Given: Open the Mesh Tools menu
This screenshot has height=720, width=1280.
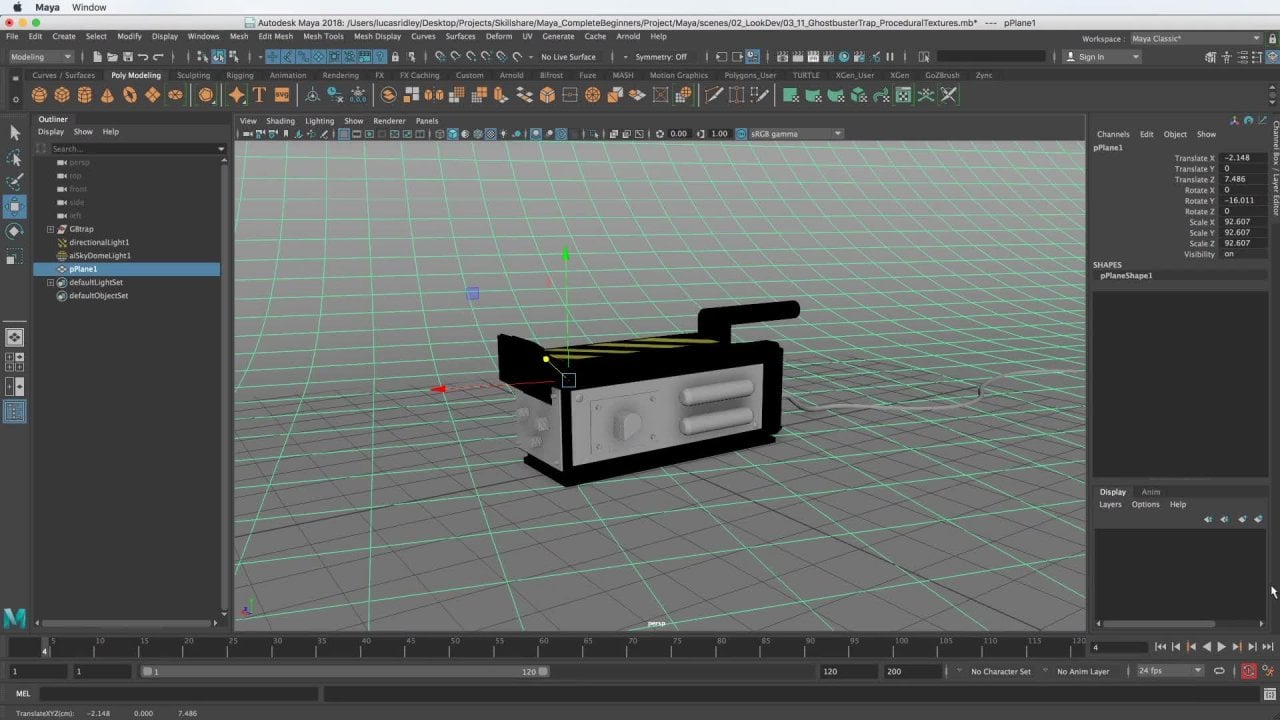Looking at the screenshot, I should click(323, 36).
